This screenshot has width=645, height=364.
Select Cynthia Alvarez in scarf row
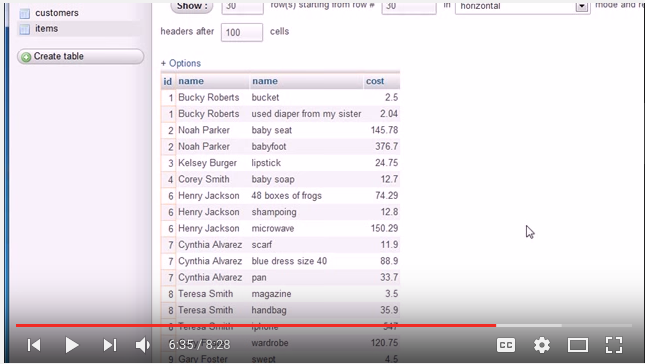point(210,245)
